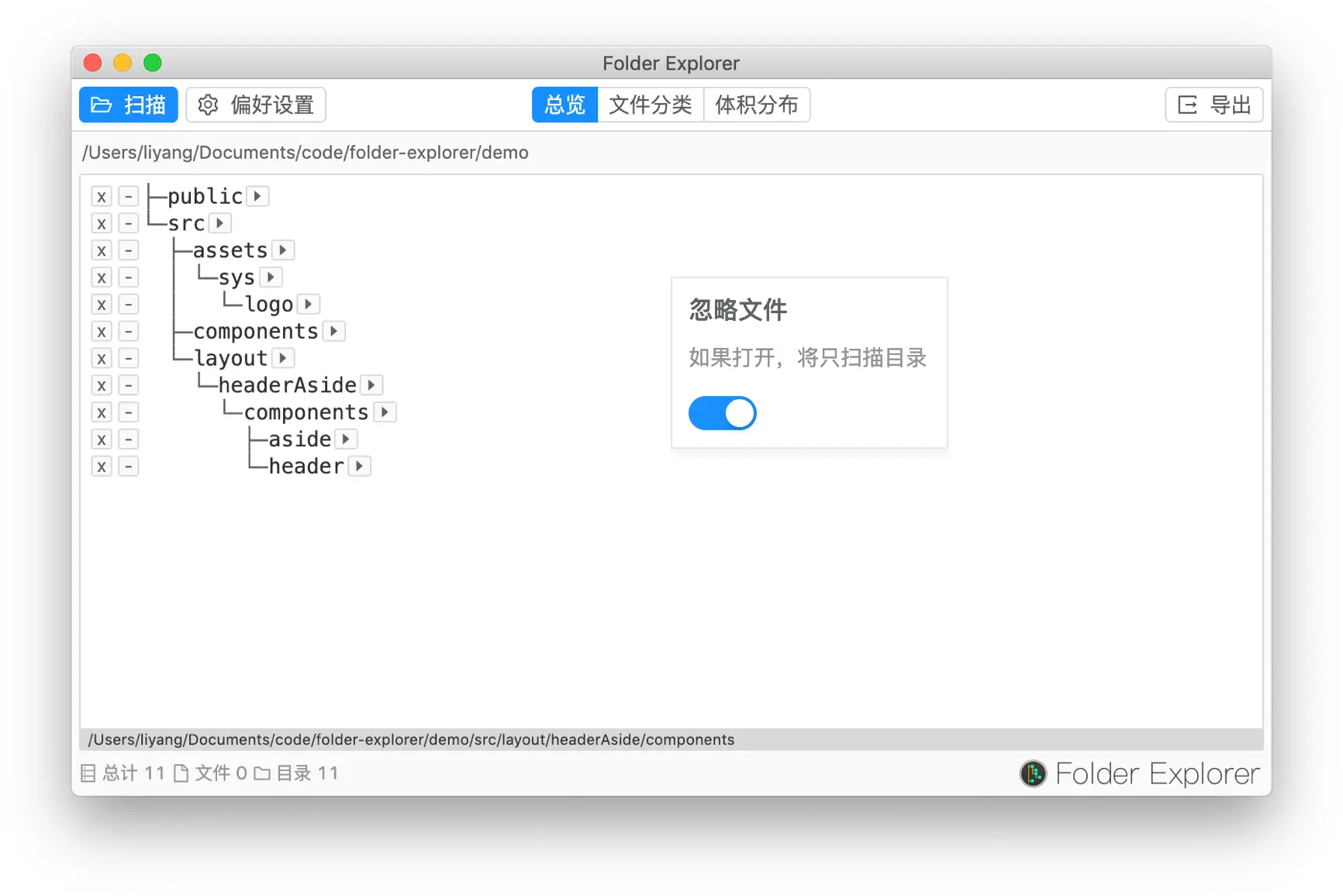Image resolution: width=1343 pixels, height=896 pixels.
Task: Click the x button beside header row
Action: tap(102, 467)
